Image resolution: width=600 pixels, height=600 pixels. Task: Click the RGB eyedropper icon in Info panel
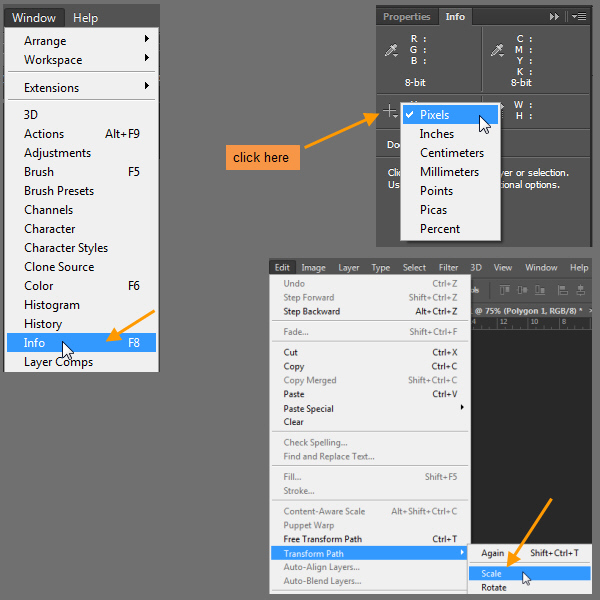pos(391,50)
